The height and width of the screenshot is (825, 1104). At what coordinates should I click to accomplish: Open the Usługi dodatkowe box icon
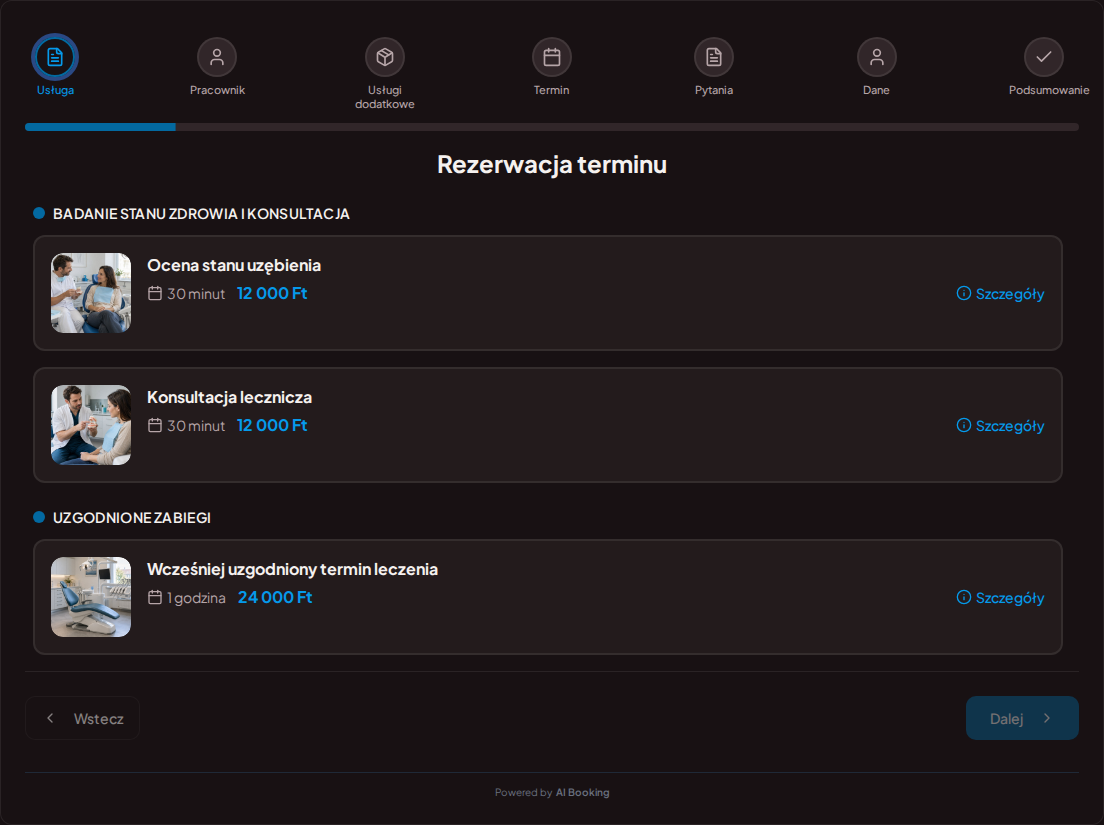click(384, 57)
